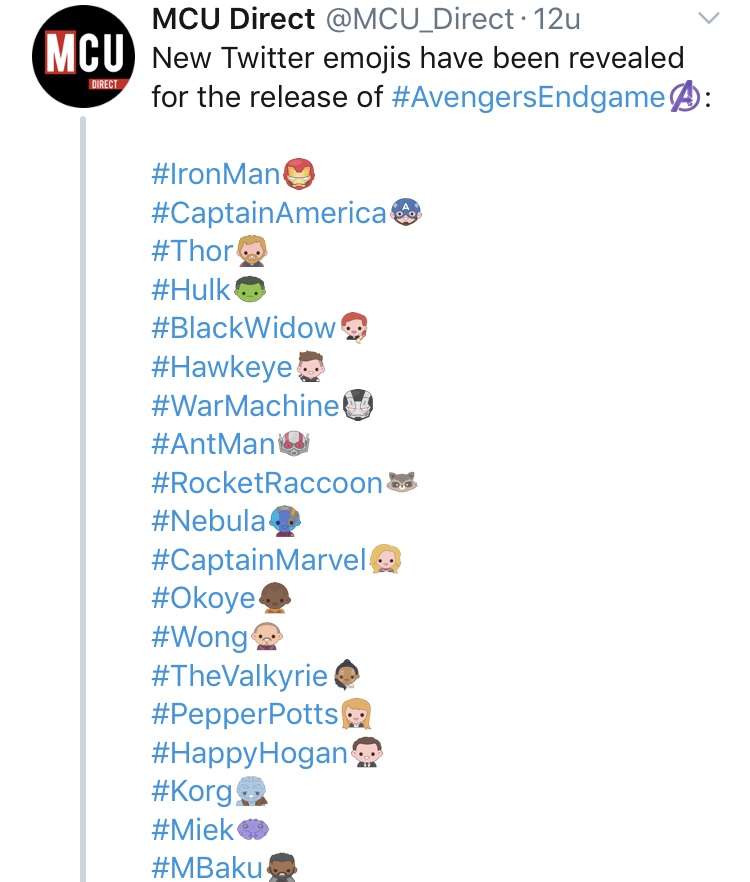
Task: Open the MCU Direct display name
Action: tap(233, 19)
